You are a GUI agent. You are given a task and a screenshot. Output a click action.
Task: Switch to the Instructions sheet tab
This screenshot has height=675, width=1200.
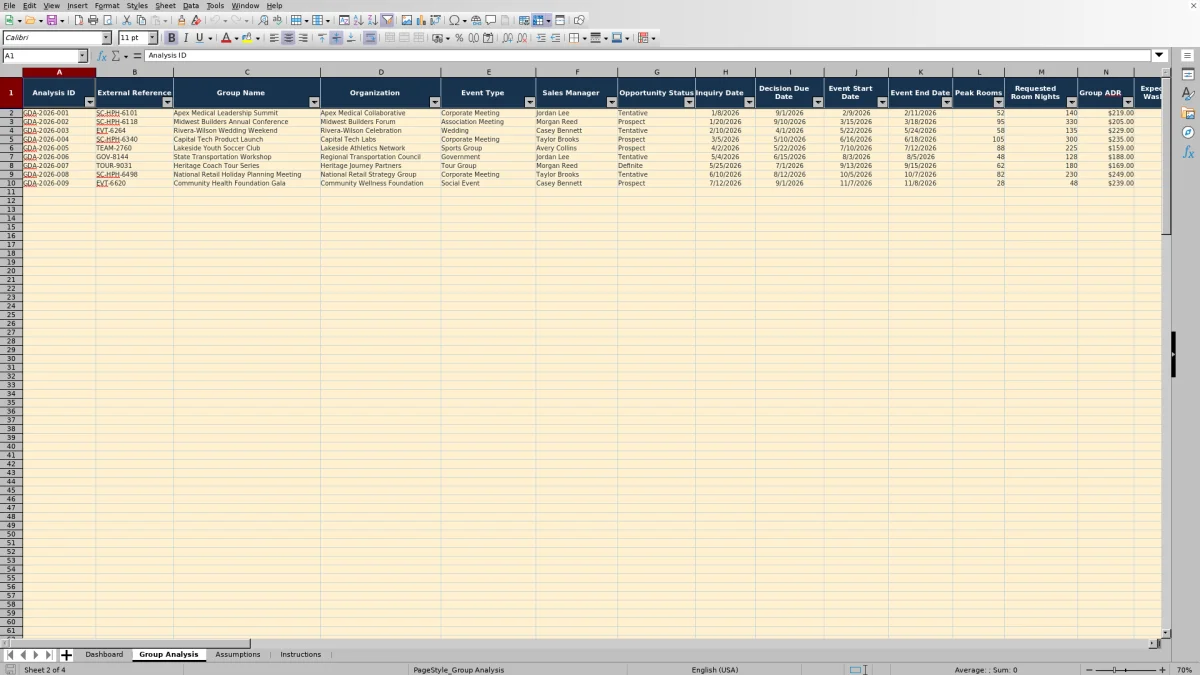coord(301,655)
